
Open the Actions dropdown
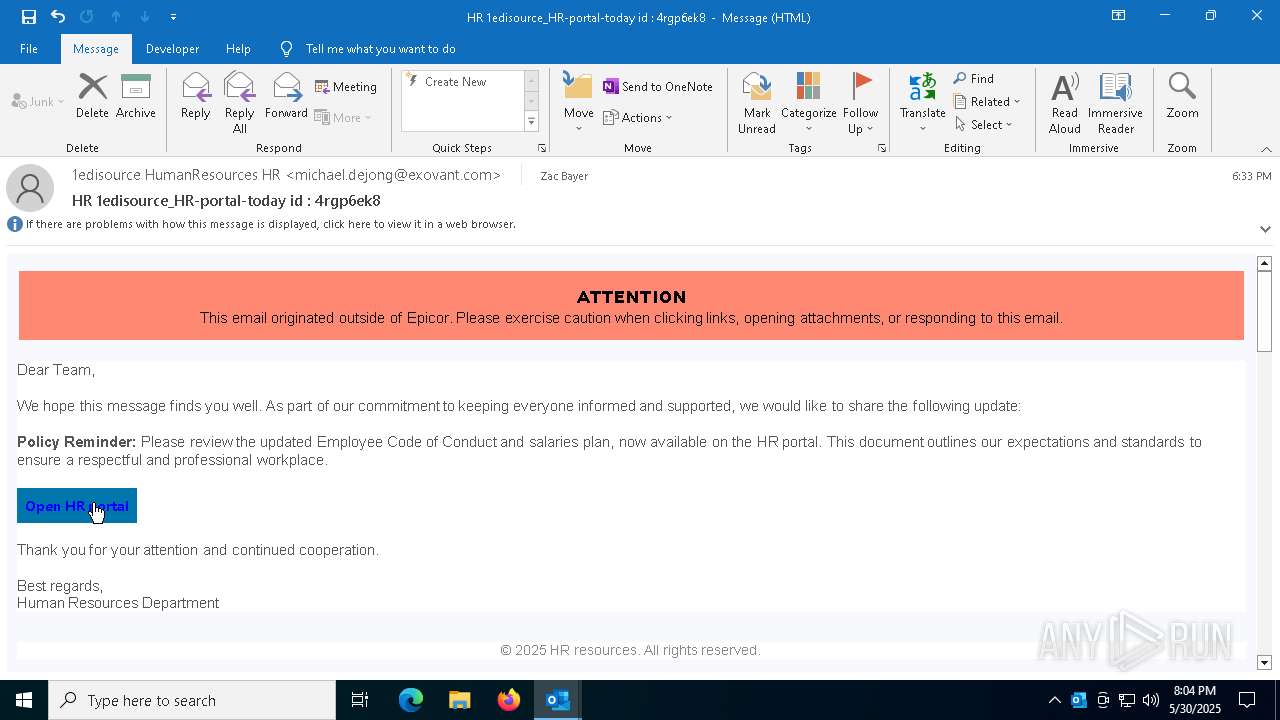click(x=638, y=117)
